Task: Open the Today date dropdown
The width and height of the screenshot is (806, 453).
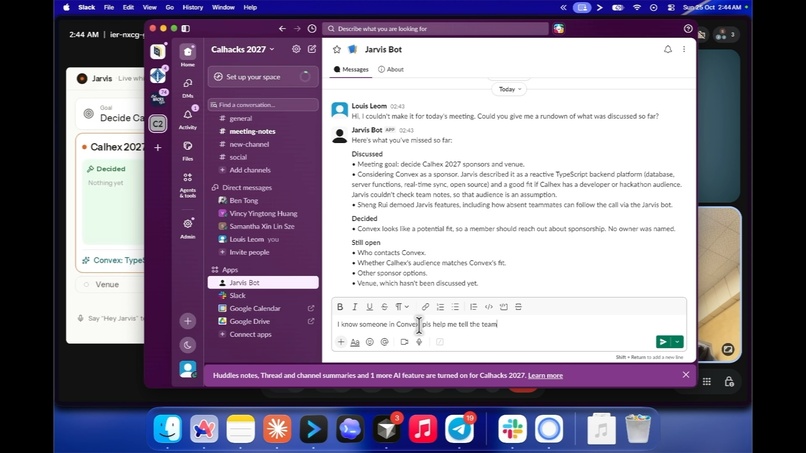Action: [509, 89]
